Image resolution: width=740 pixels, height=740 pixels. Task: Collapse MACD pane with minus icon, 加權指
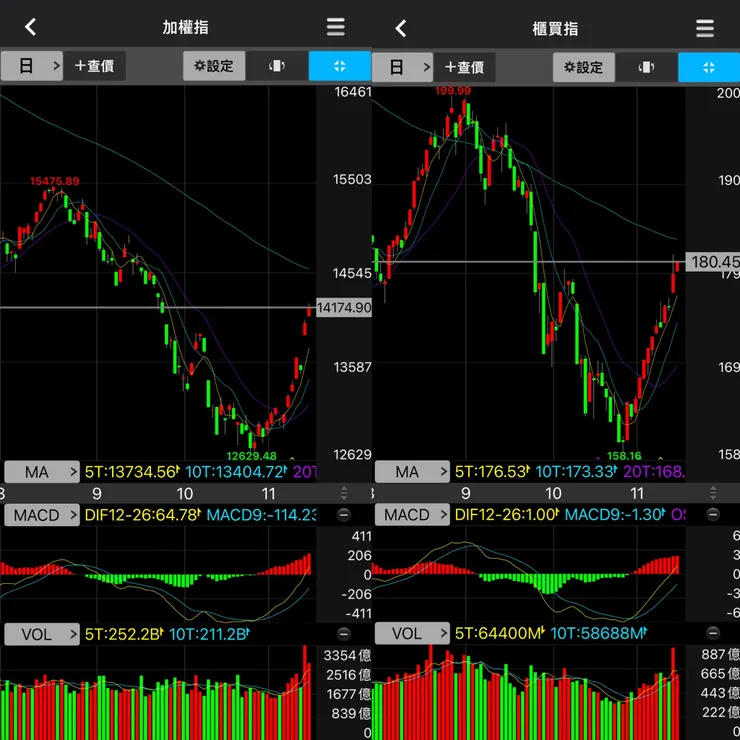click(344, 515)
